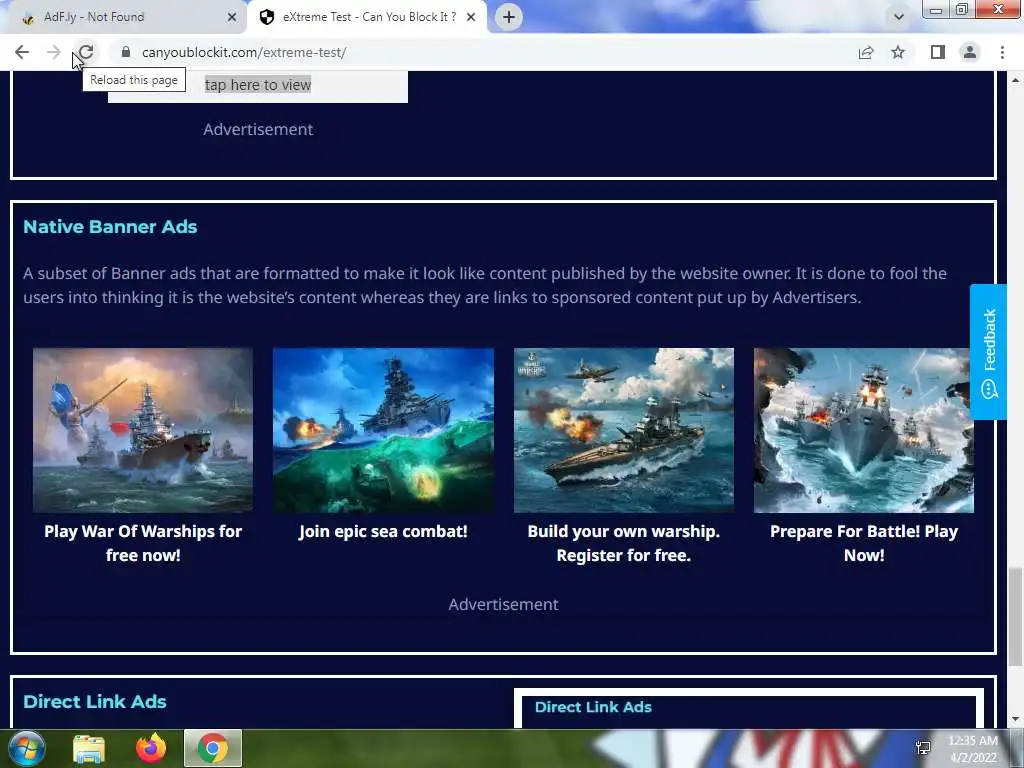The image size is (1024, 768).
Task: Switch to the AdF.ly - Not Found tab
Action: click(x=124, y=17)
